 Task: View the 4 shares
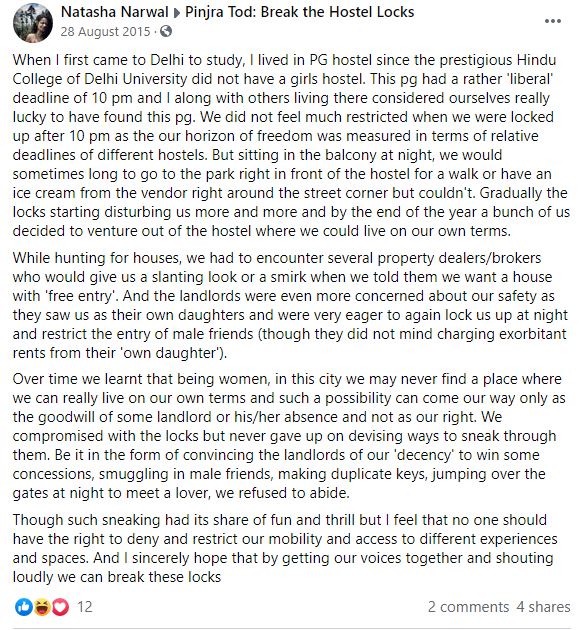pos(543,607)
